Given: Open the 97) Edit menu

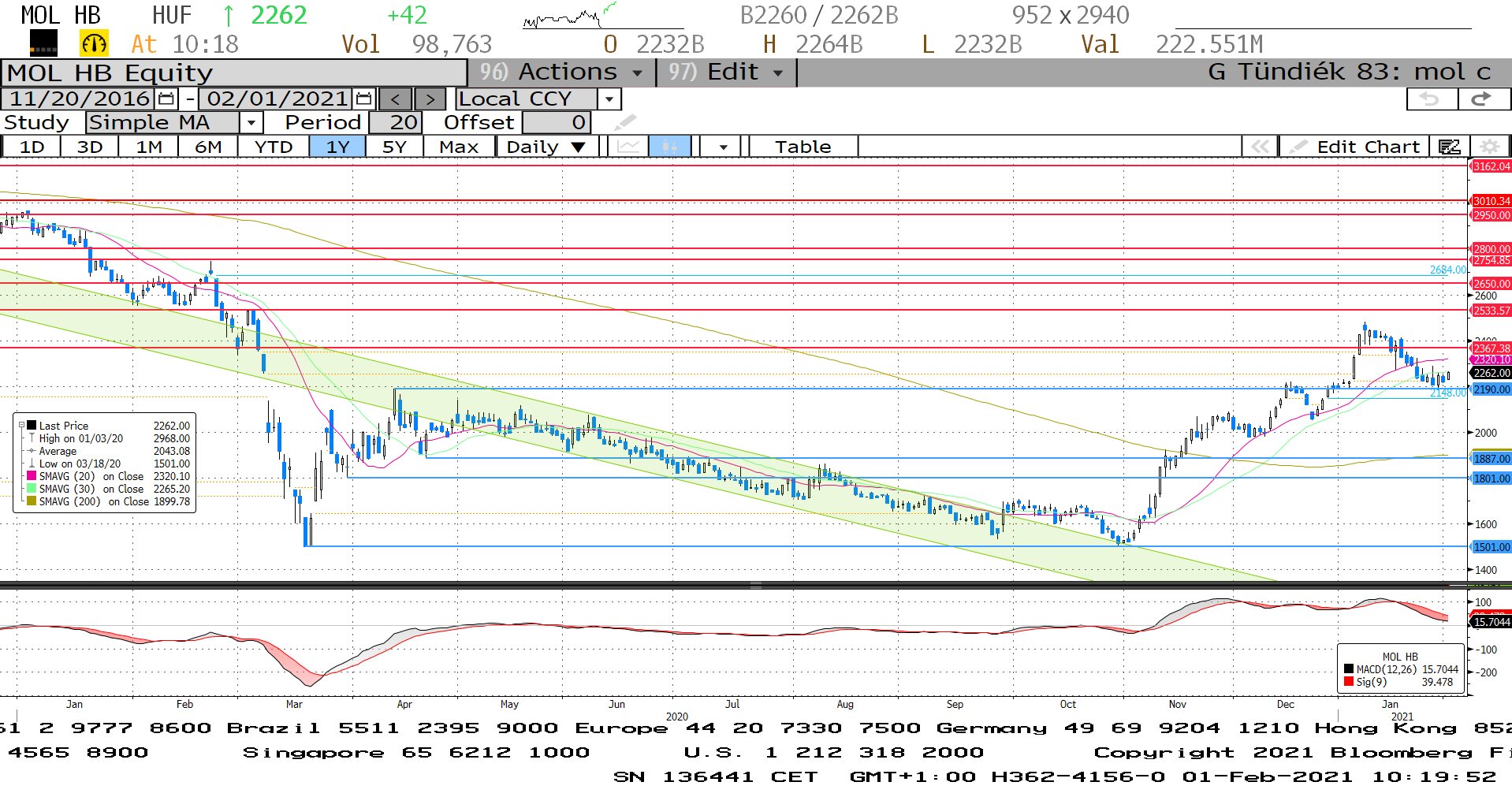Looking at the screenshot, I should point(726,72).
